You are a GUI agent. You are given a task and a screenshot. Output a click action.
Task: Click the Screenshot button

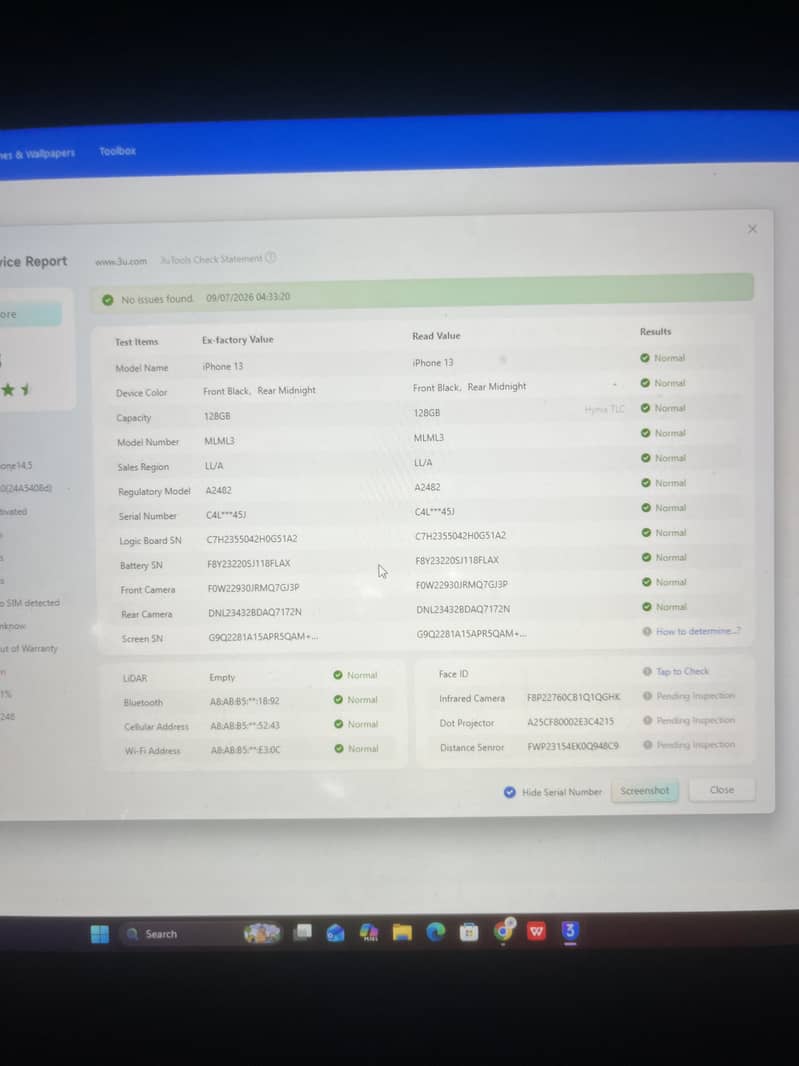point(645,791)
